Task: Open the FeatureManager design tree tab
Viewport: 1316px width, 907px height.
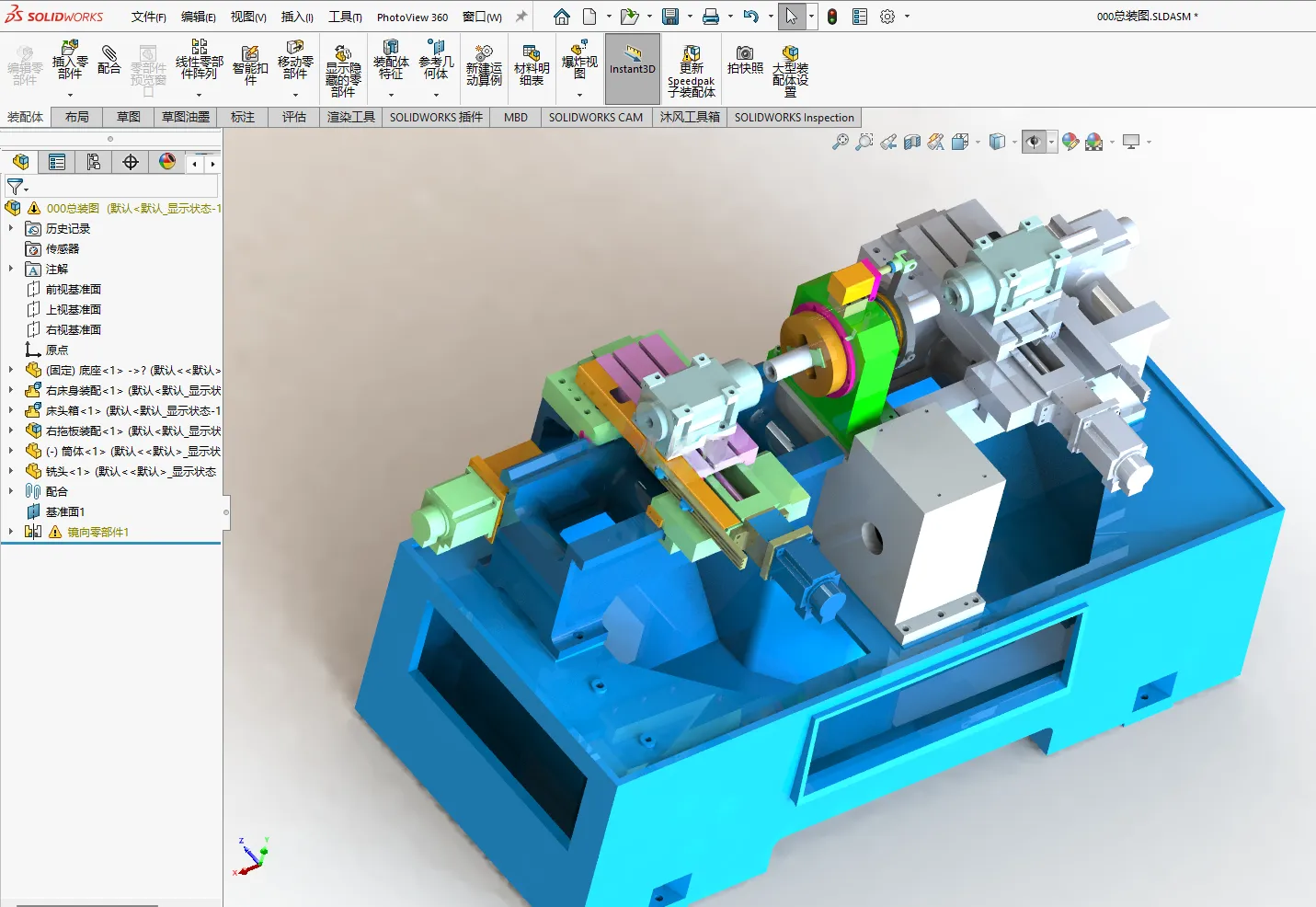Action: point(21,162)
